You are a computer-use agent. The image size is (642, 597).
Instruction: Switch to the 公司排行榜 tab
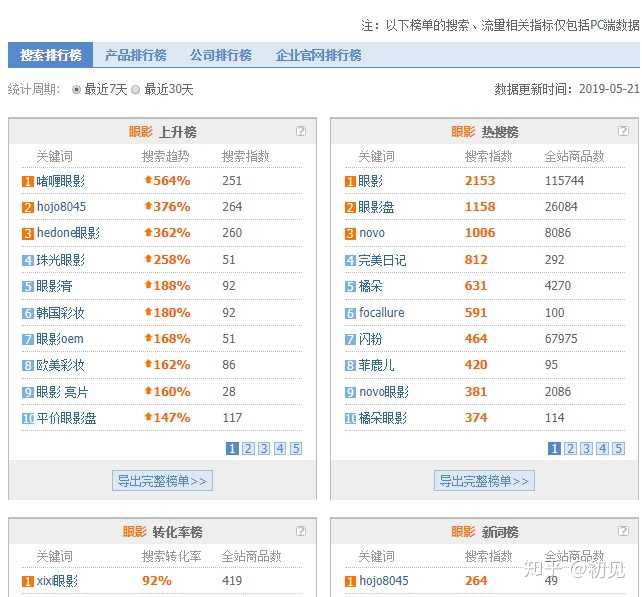click(x=221, y=55)
